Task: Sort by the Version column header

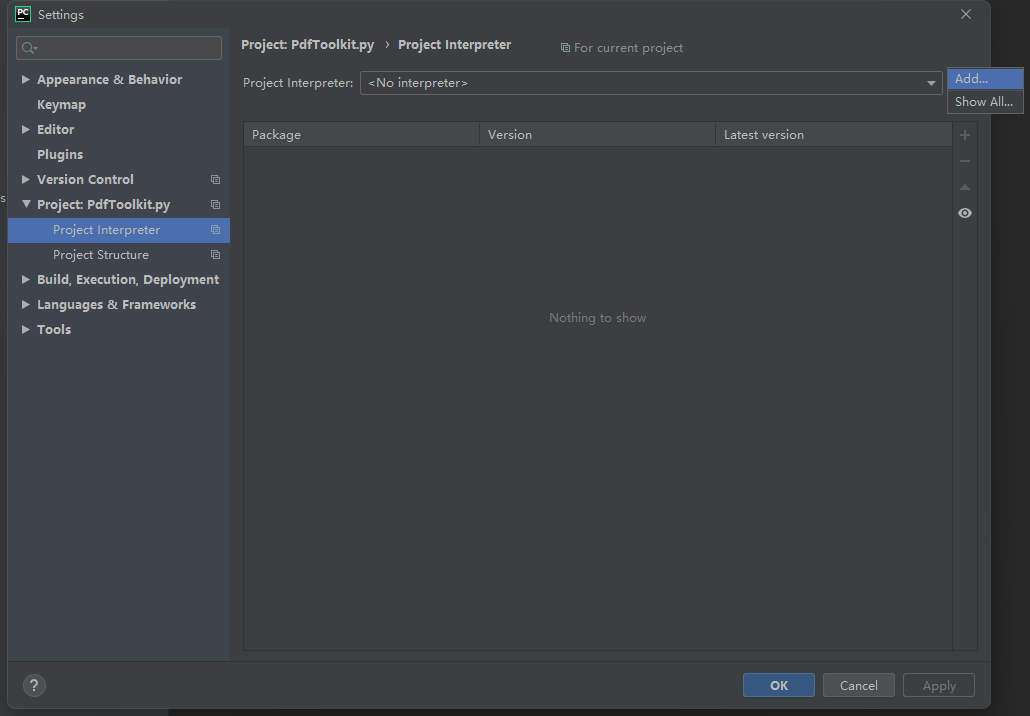Action: pyautogui.click(x=598, y=135)
